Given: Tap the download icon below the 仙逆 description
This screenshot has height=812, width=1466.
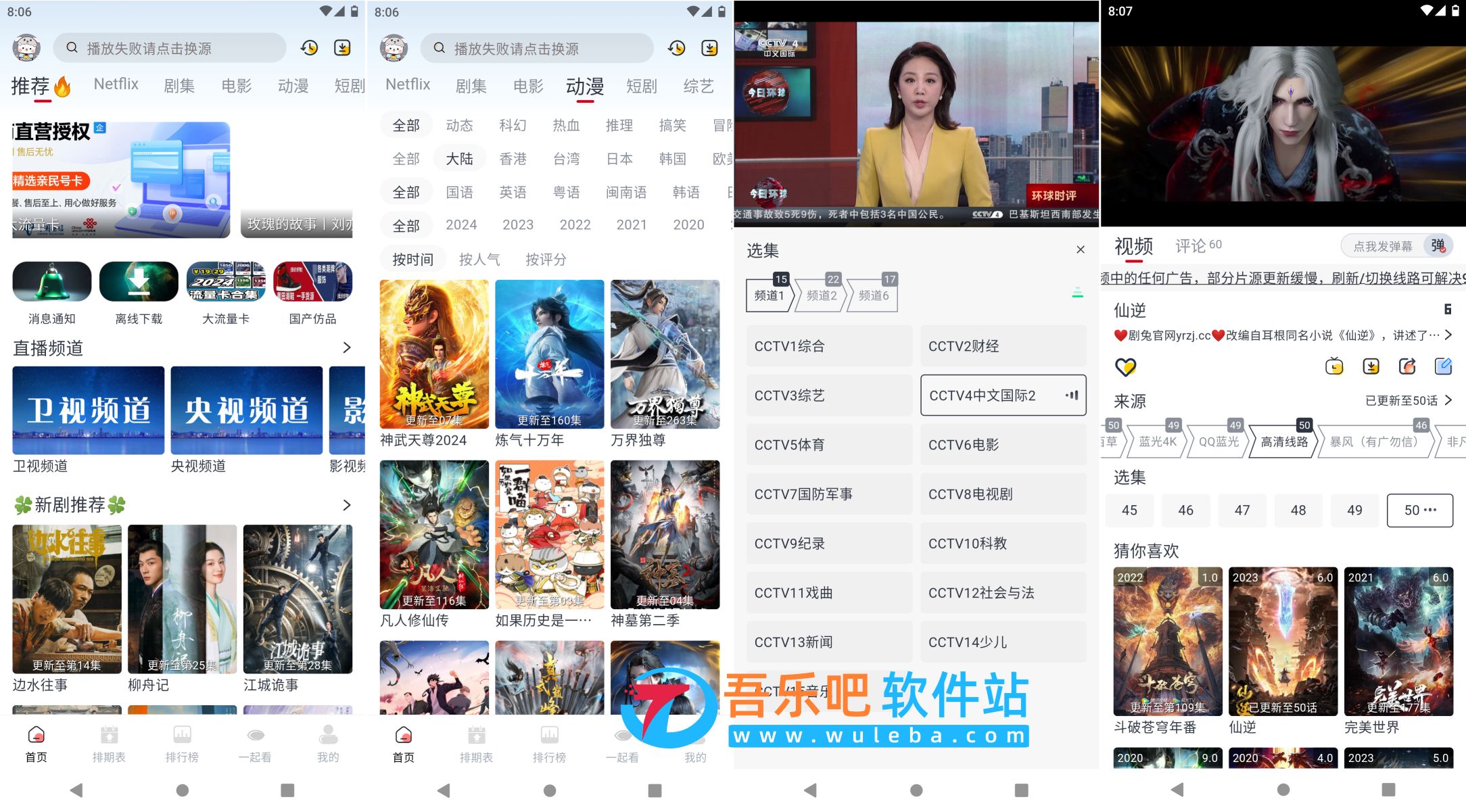Looking at the screenshot, I should (1371, 366).
